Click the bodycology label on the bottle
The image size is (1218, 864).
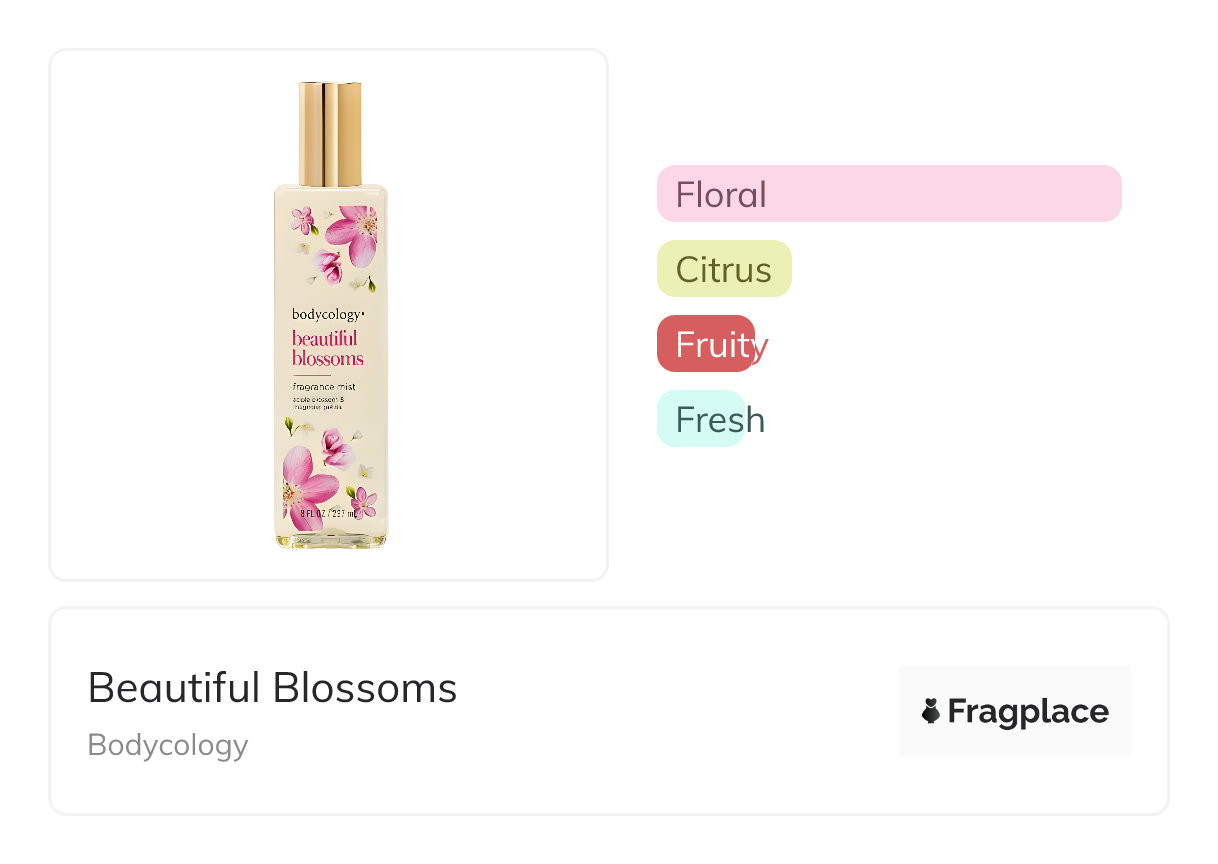[x=328, y=315]
